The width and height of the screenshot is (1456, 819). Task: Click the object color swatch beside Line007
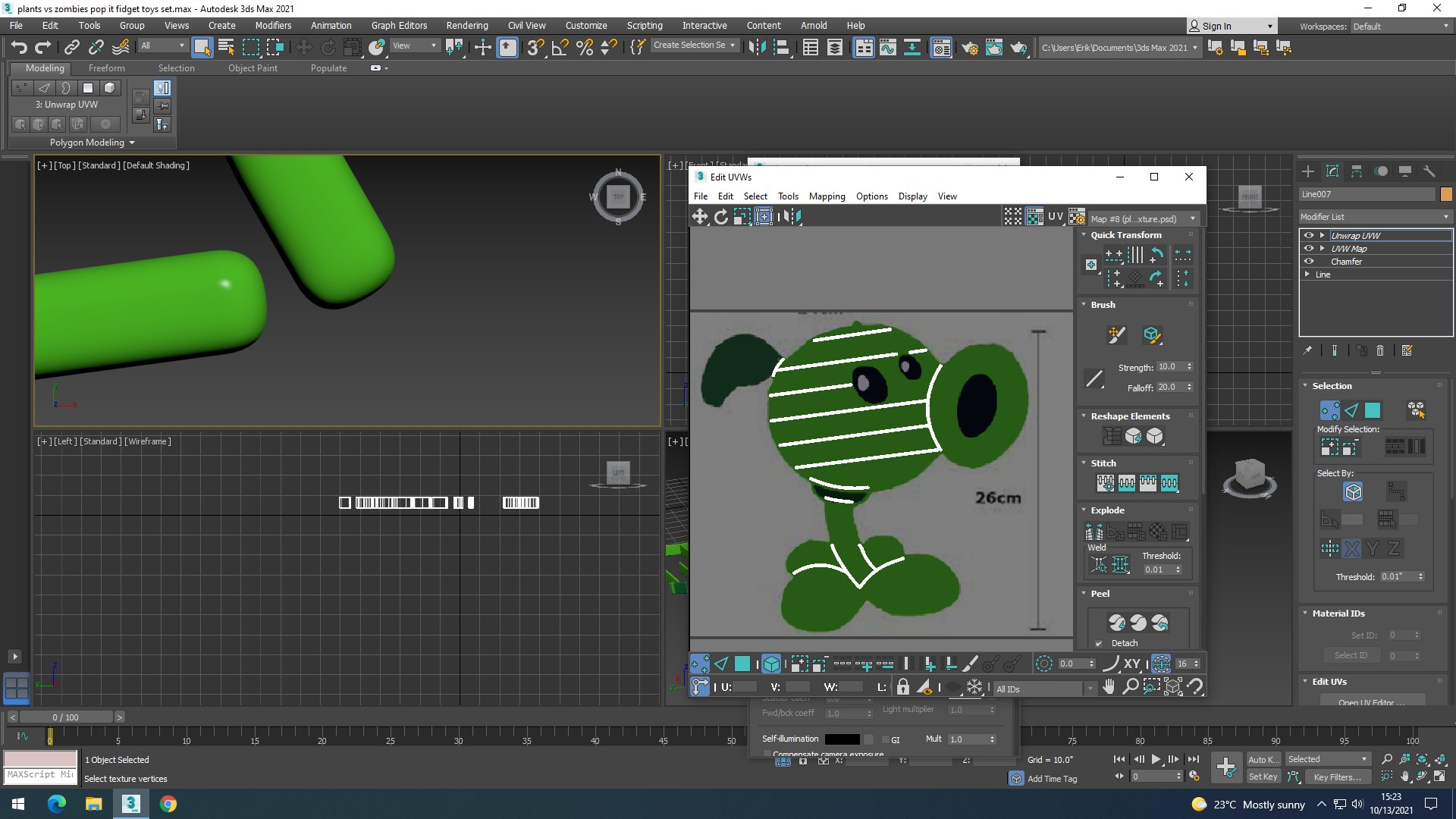(1446, 194)
